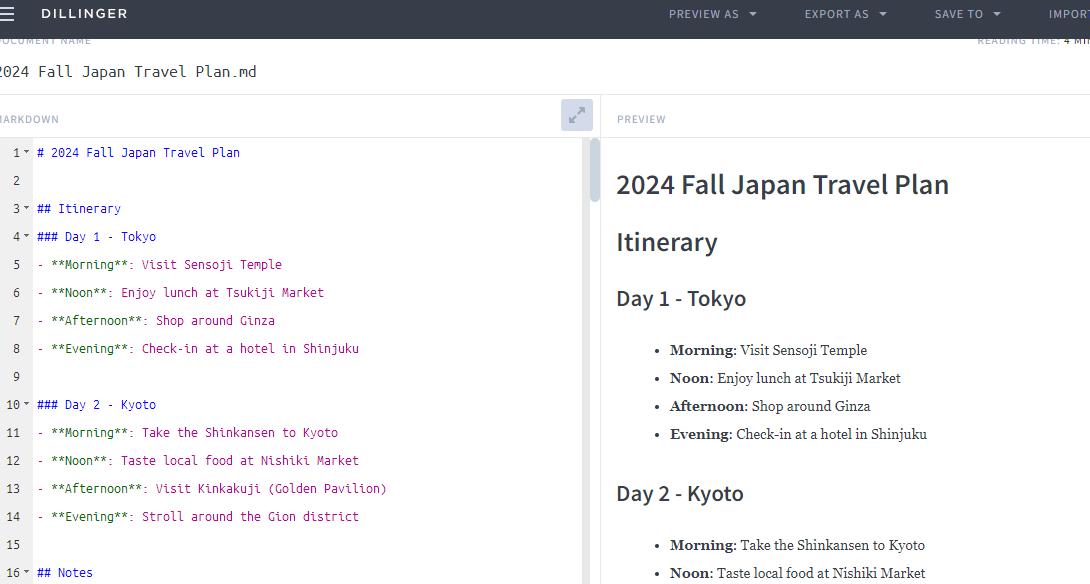Collapse the Notes section at line 16
The image size is (1090, 584).
pos(27,573)
